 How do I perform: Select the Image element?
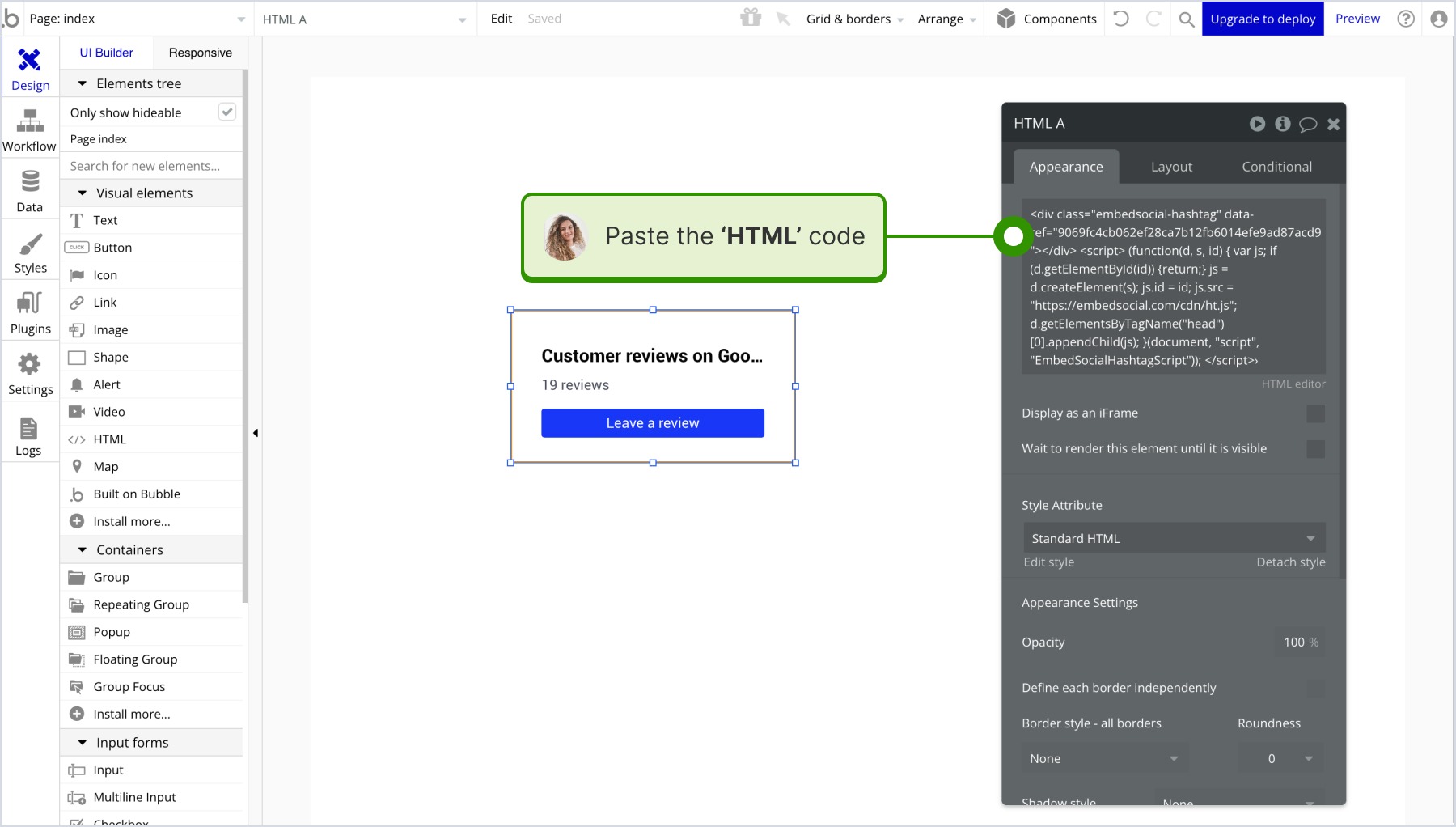click(151, 330)
